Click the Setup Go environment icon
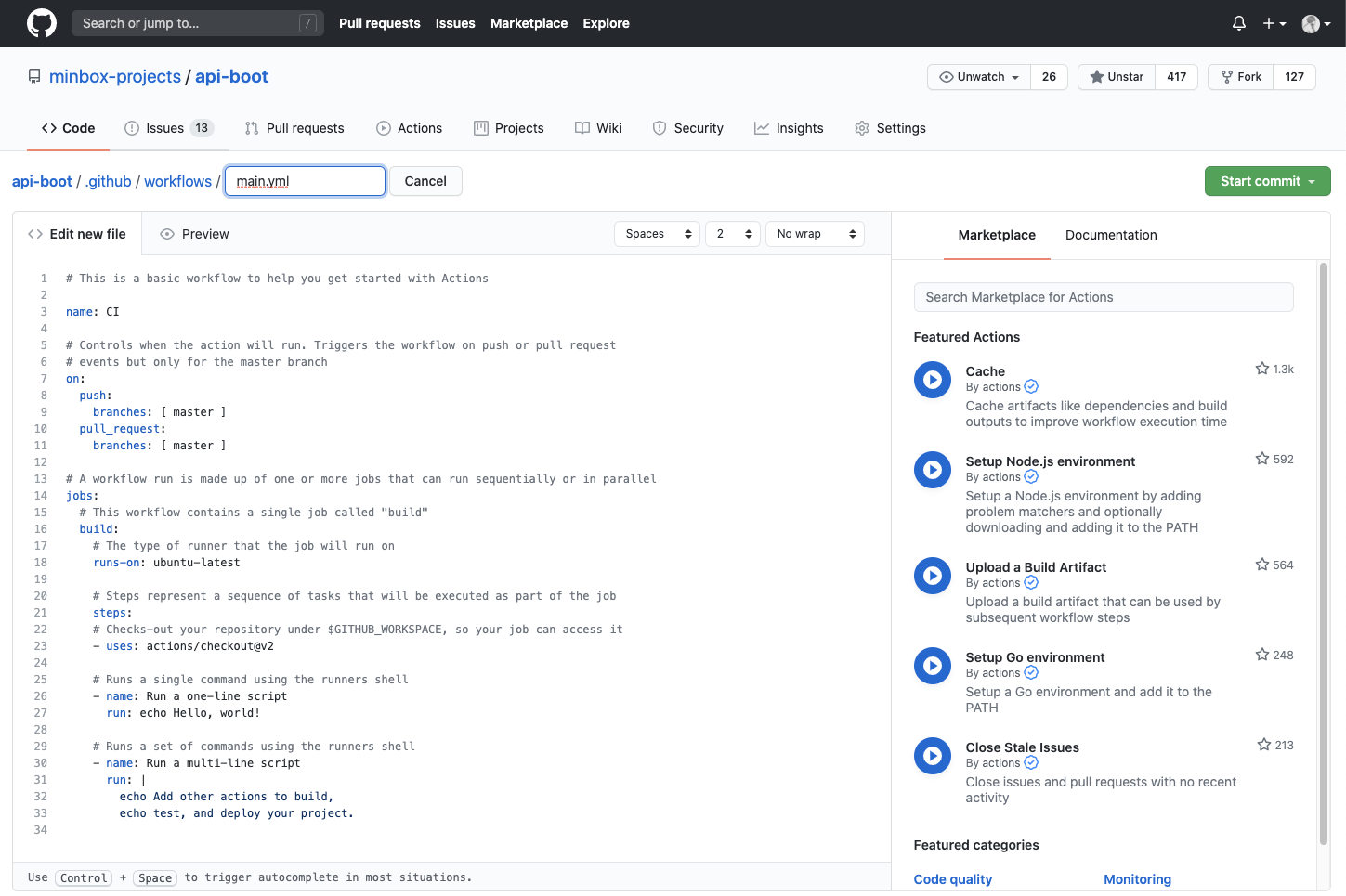The width and height of the screenshot is (1346, 896). tap(933, 666)
